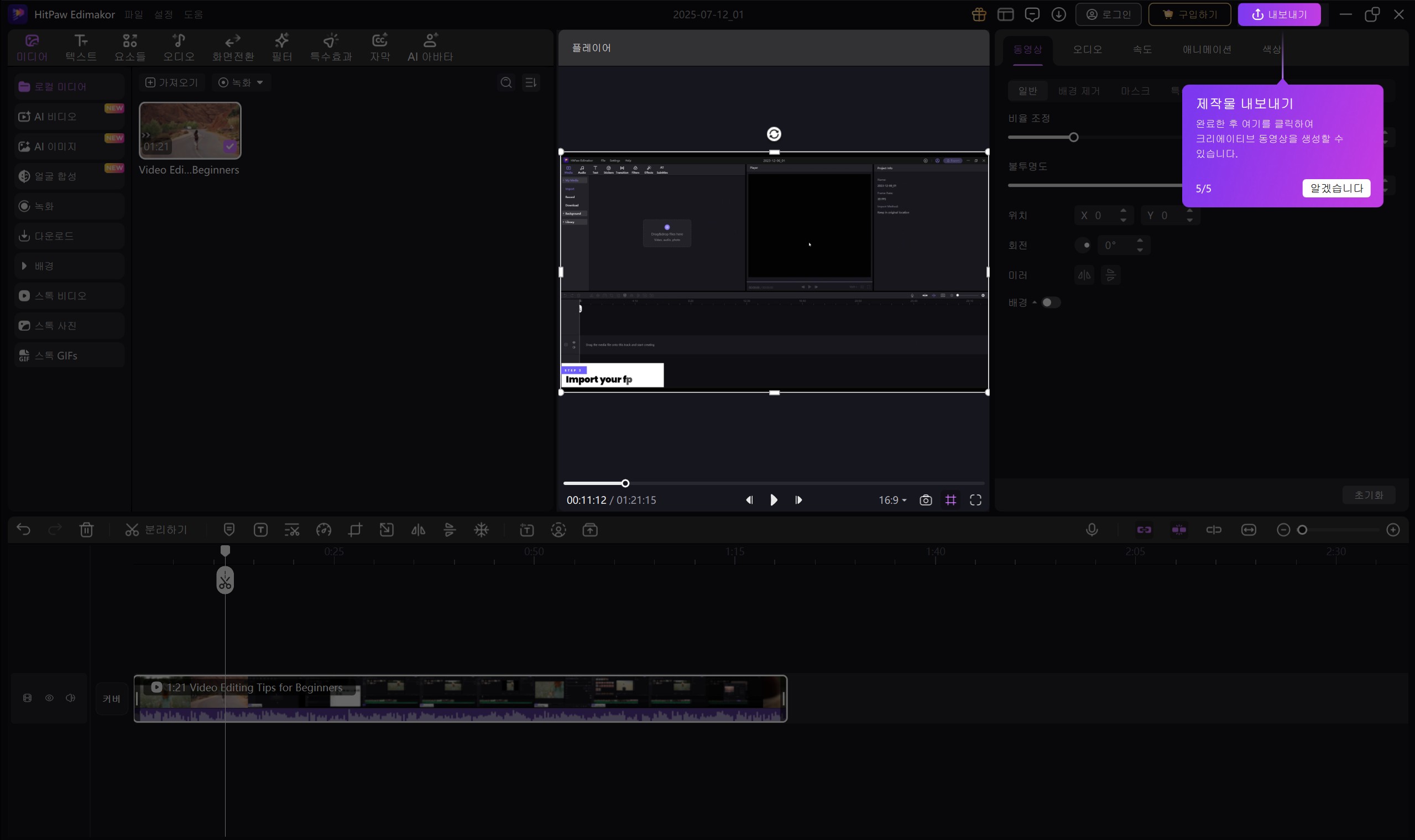1415x840 pixels.
Task: Open the 텍스트 panel in the top toolbar
Action: click(80, 46)
